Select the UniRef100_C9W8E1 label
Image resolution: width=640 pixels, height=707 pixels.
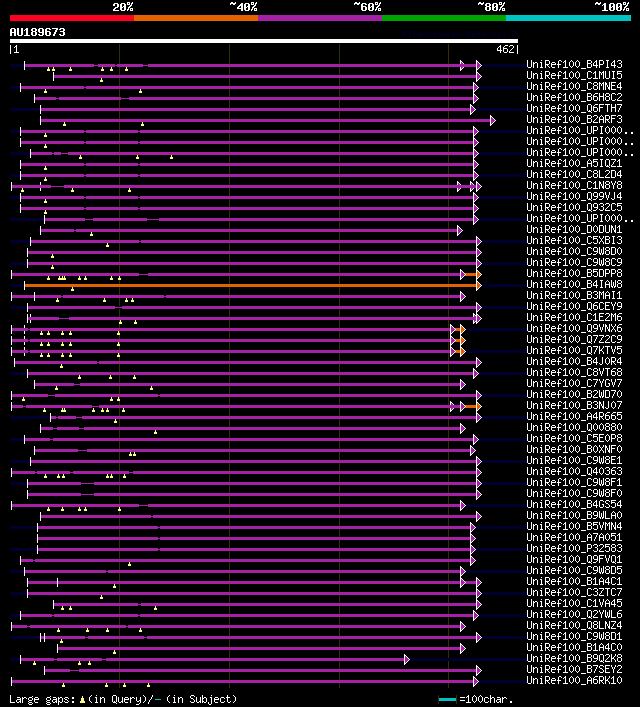tap(574, 460)
